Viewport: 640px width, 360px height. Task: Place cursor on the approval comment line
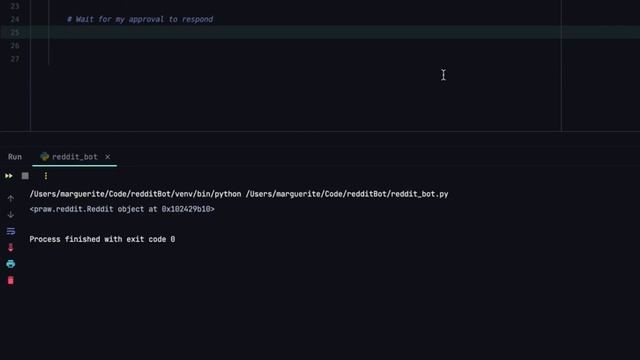click(x=140, y=19)
